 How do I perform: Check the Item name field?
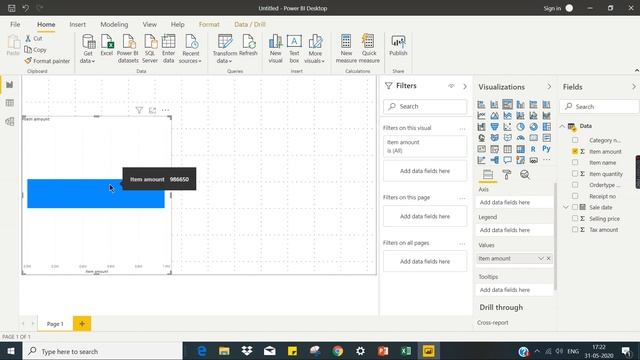[575, 162]
